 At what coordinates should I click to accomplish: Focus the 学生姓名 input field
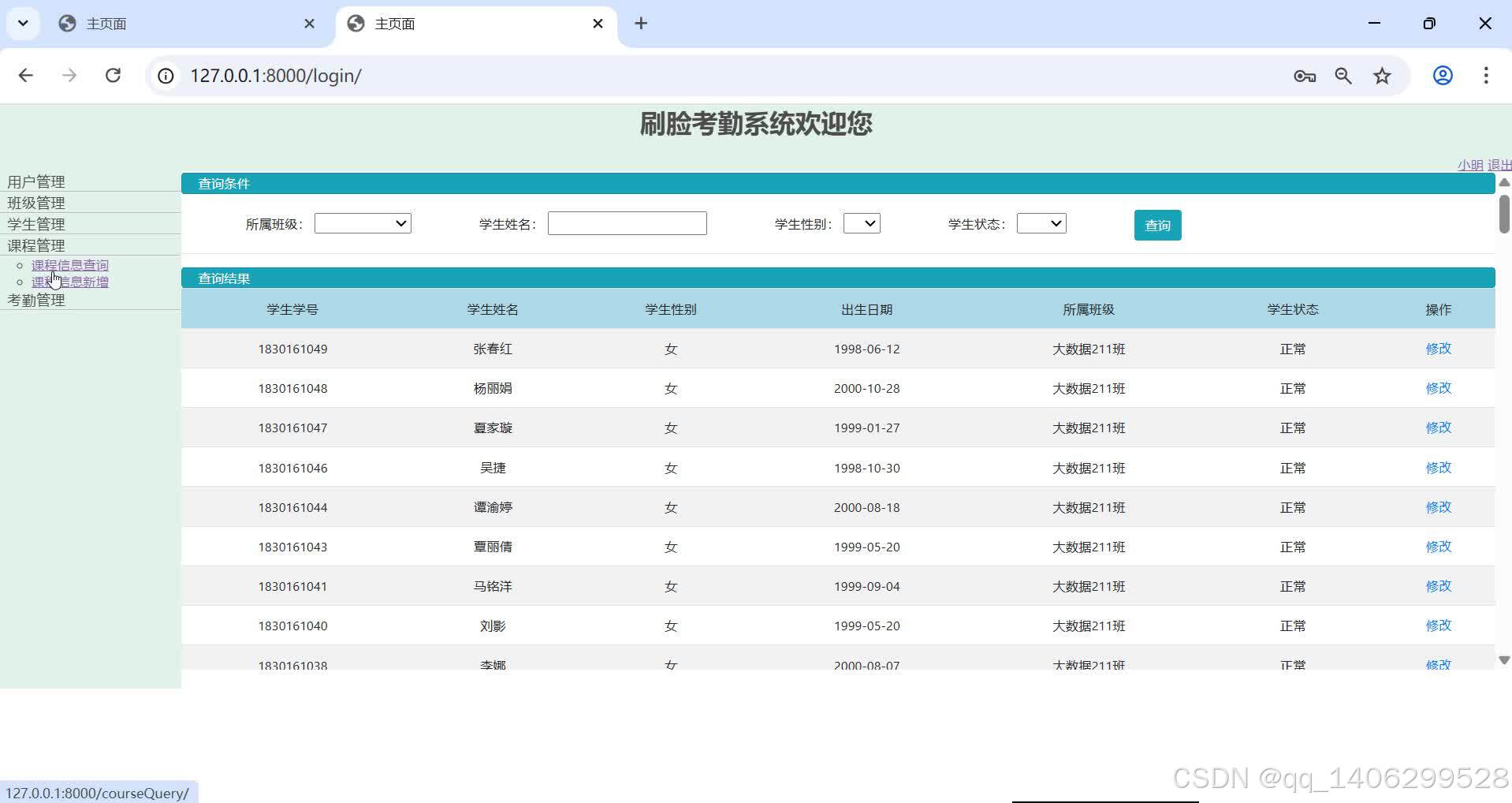[x=628, y=223]
